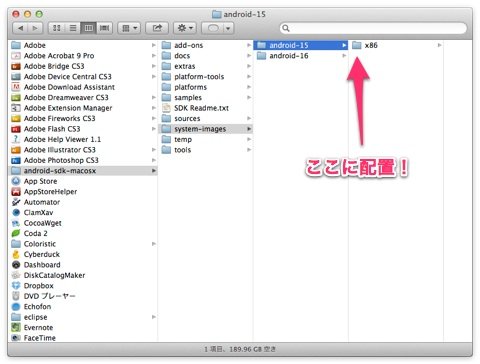Select the tools folder
The width and height of the screenshot is (480, 364).
click(x=206, y=150)
